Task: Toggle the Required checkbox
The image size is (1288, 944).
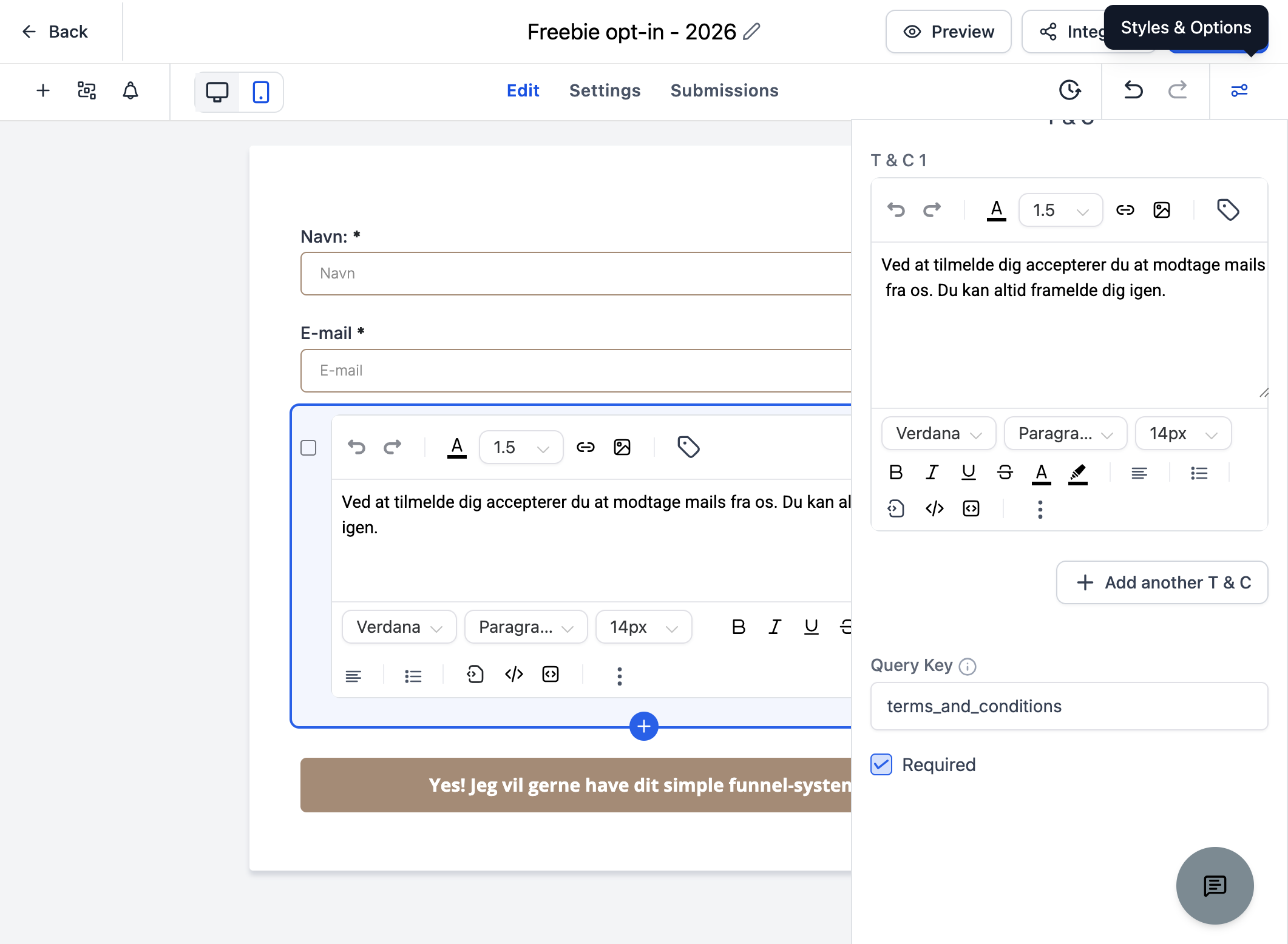Action: (x=881, y=764)
